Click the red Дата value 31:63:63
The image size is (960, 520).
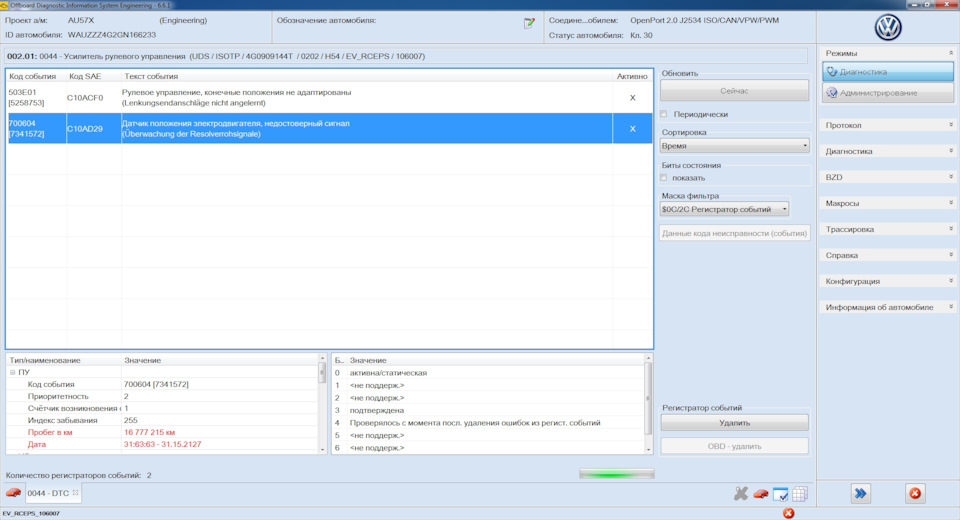pyautogui.click(x=162, y=444)
